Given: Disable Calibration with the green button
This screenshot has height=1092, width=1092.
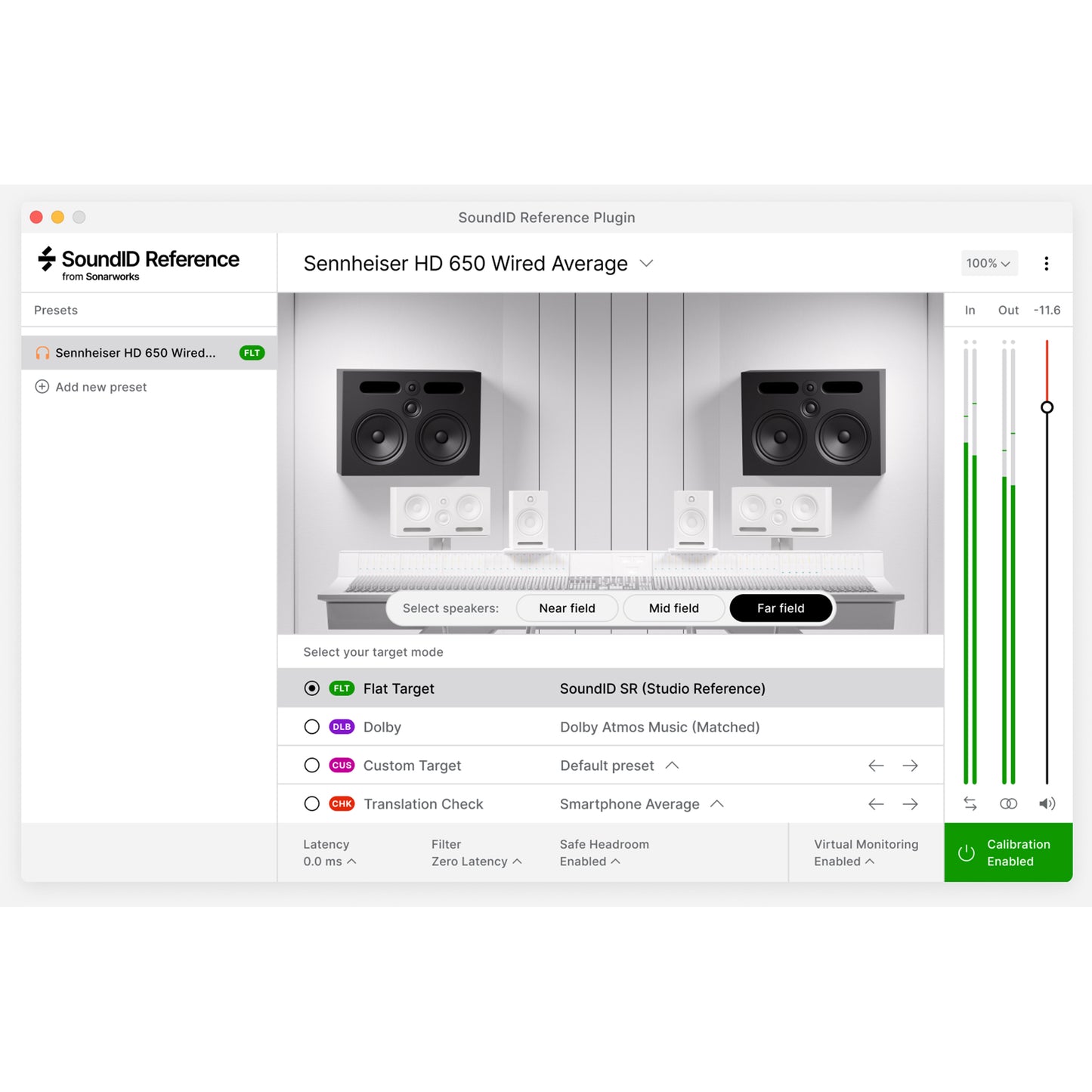Looking at the screenshot, I should tap(1007, 852).
